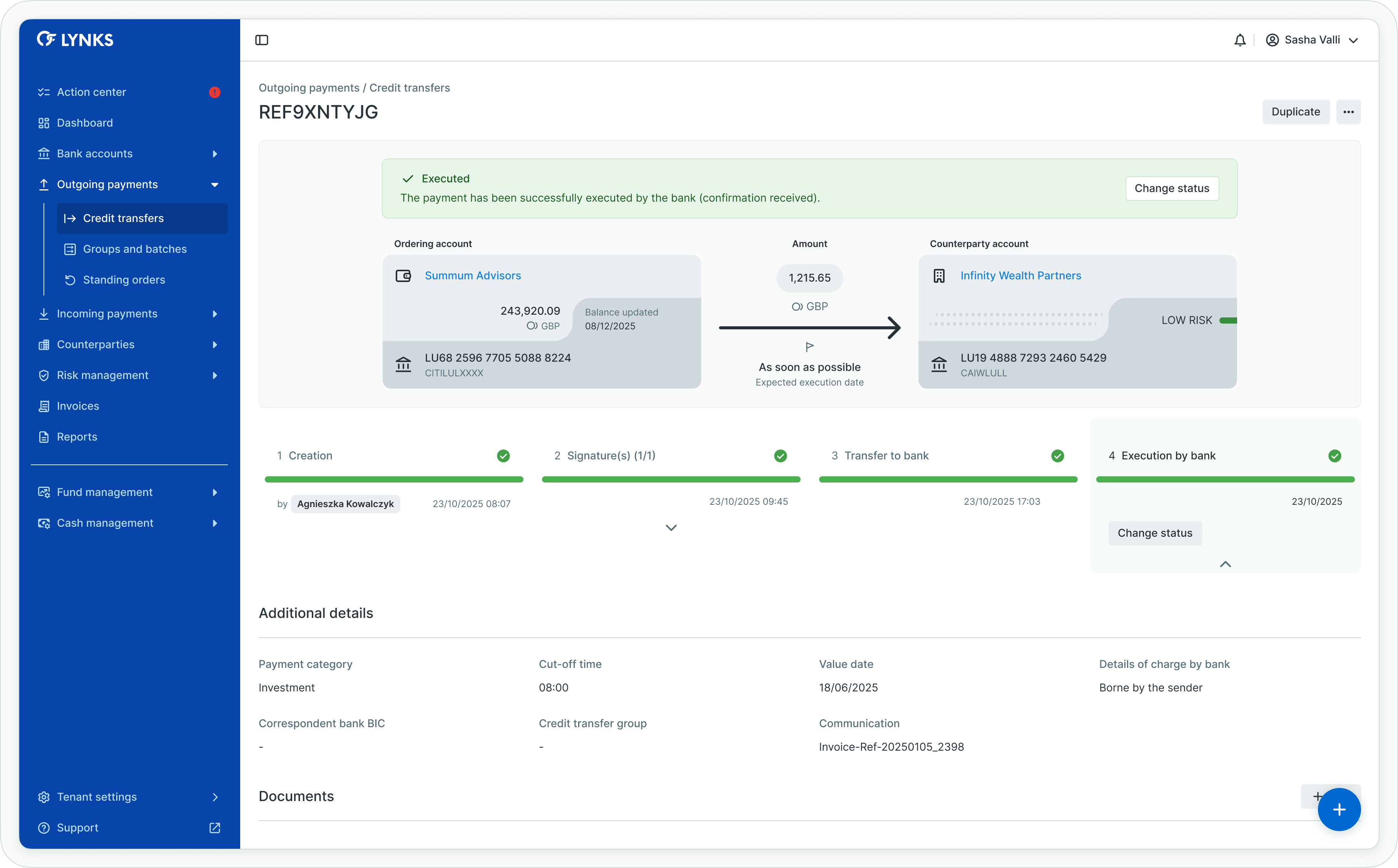Click the LYNKS logo
The image size is (1398, 868).
point(75,39)
